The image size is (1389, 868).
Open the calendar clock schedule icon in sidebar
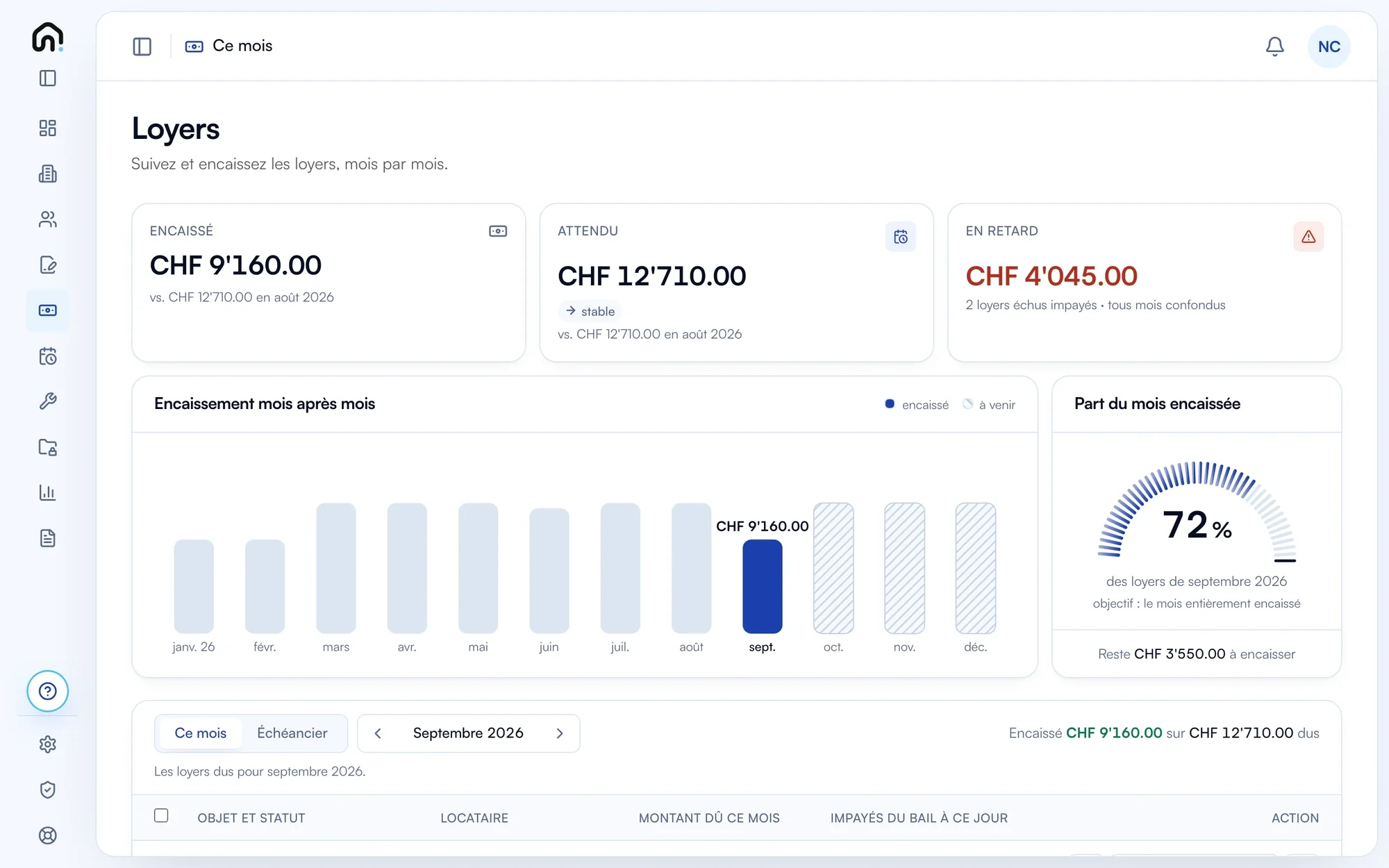click(x=47, y=356)
